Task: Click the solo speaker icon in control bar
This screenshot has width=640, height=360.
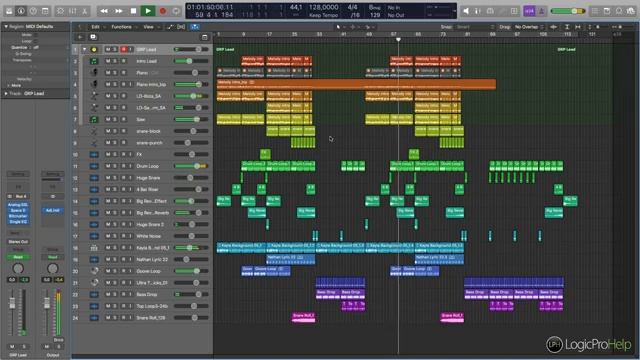Action: point(466,11)
